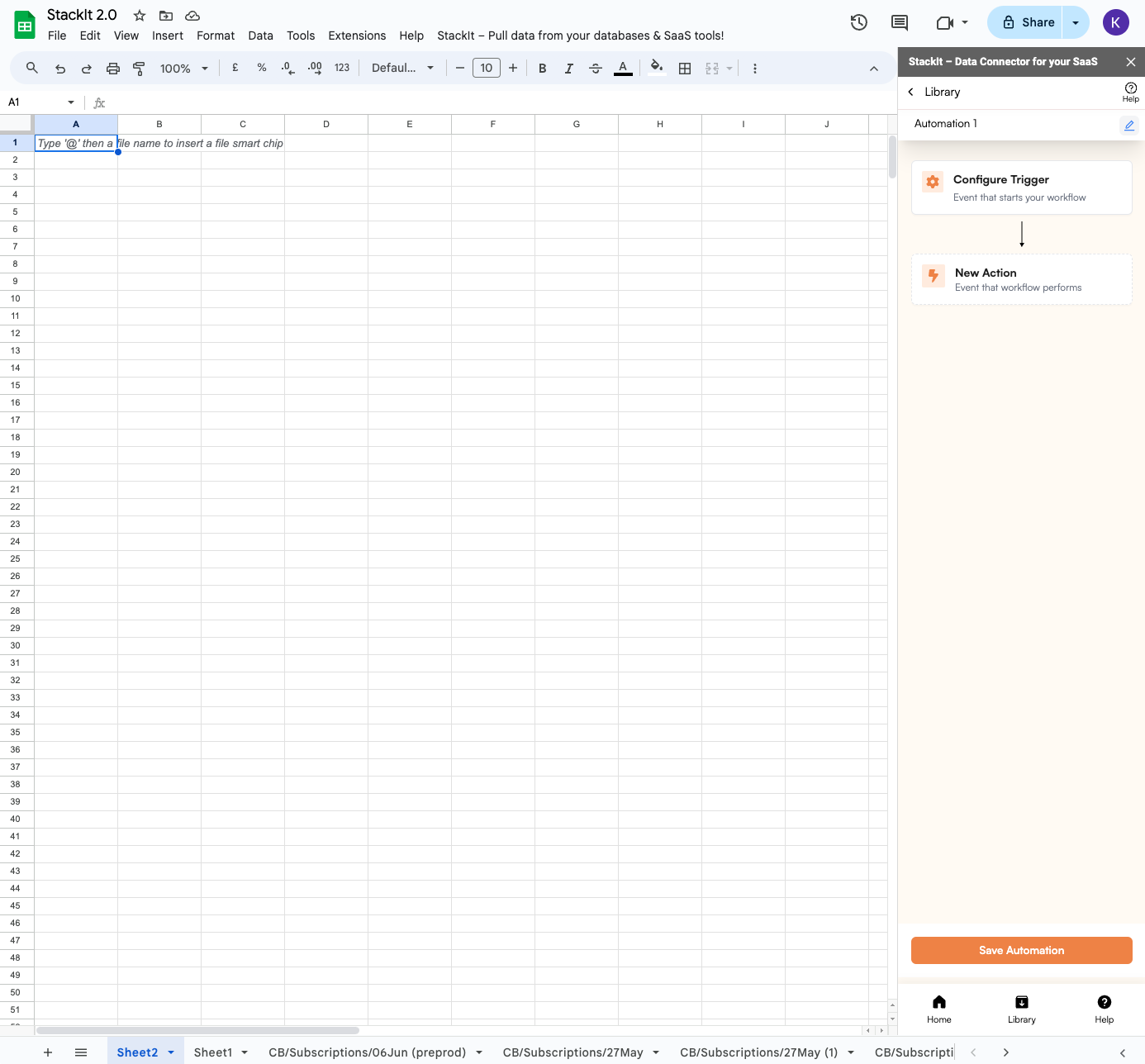The width and height of the screenshot is (1145, 1064).
Task: Close the StackIt sidebar panel
Action: pyautogui.click(x=1131, y=62)
